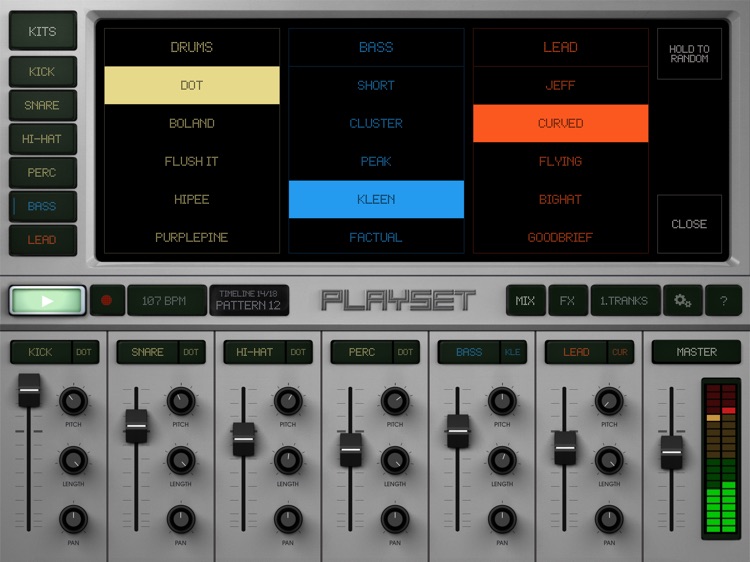Select Boland from the Drums list
The width and height of the screenshot is (750, 562).
pos(191,123)
